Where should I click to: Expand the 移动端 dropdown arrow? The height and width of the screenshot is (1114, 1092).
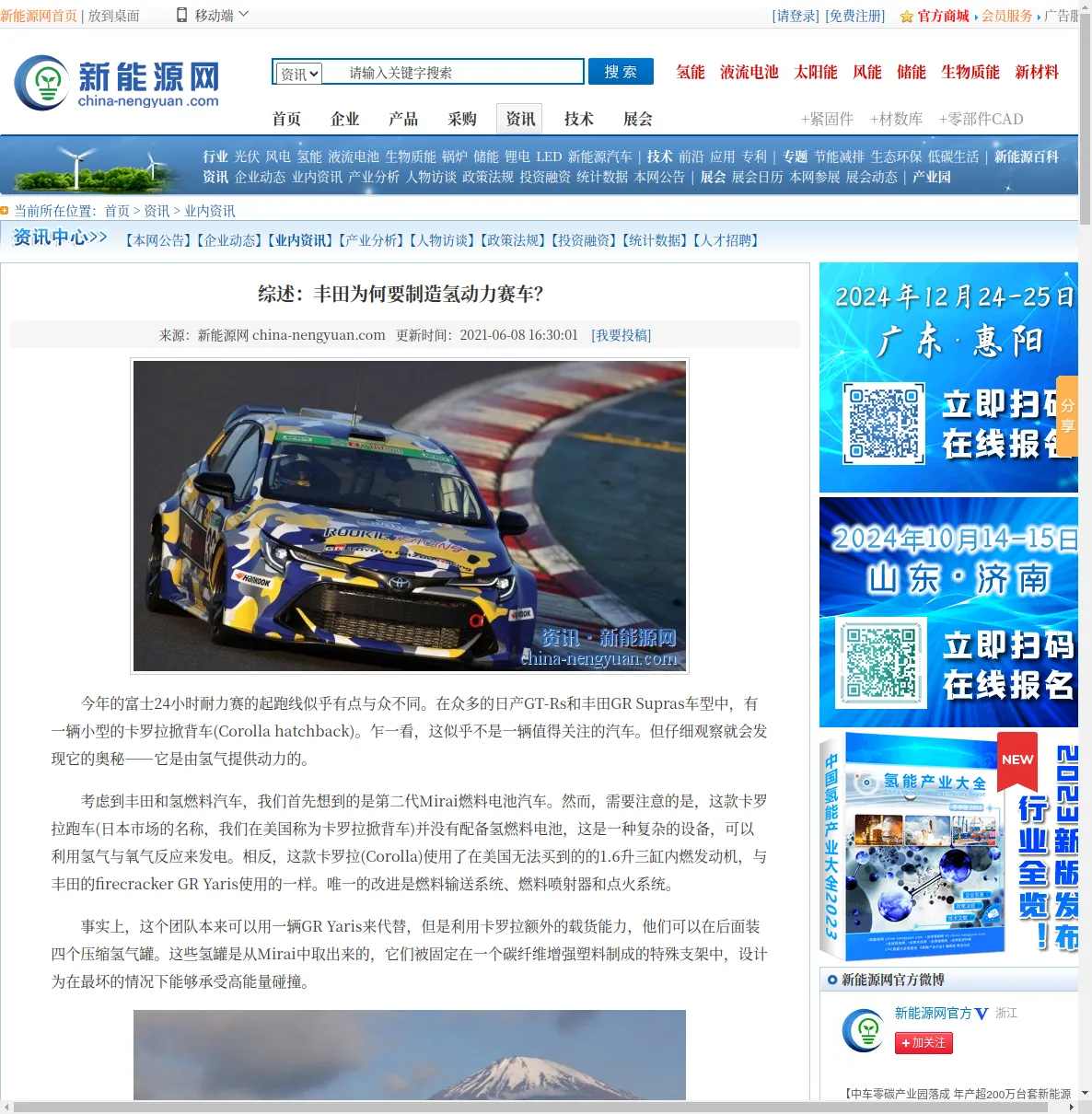coord(243,15)
